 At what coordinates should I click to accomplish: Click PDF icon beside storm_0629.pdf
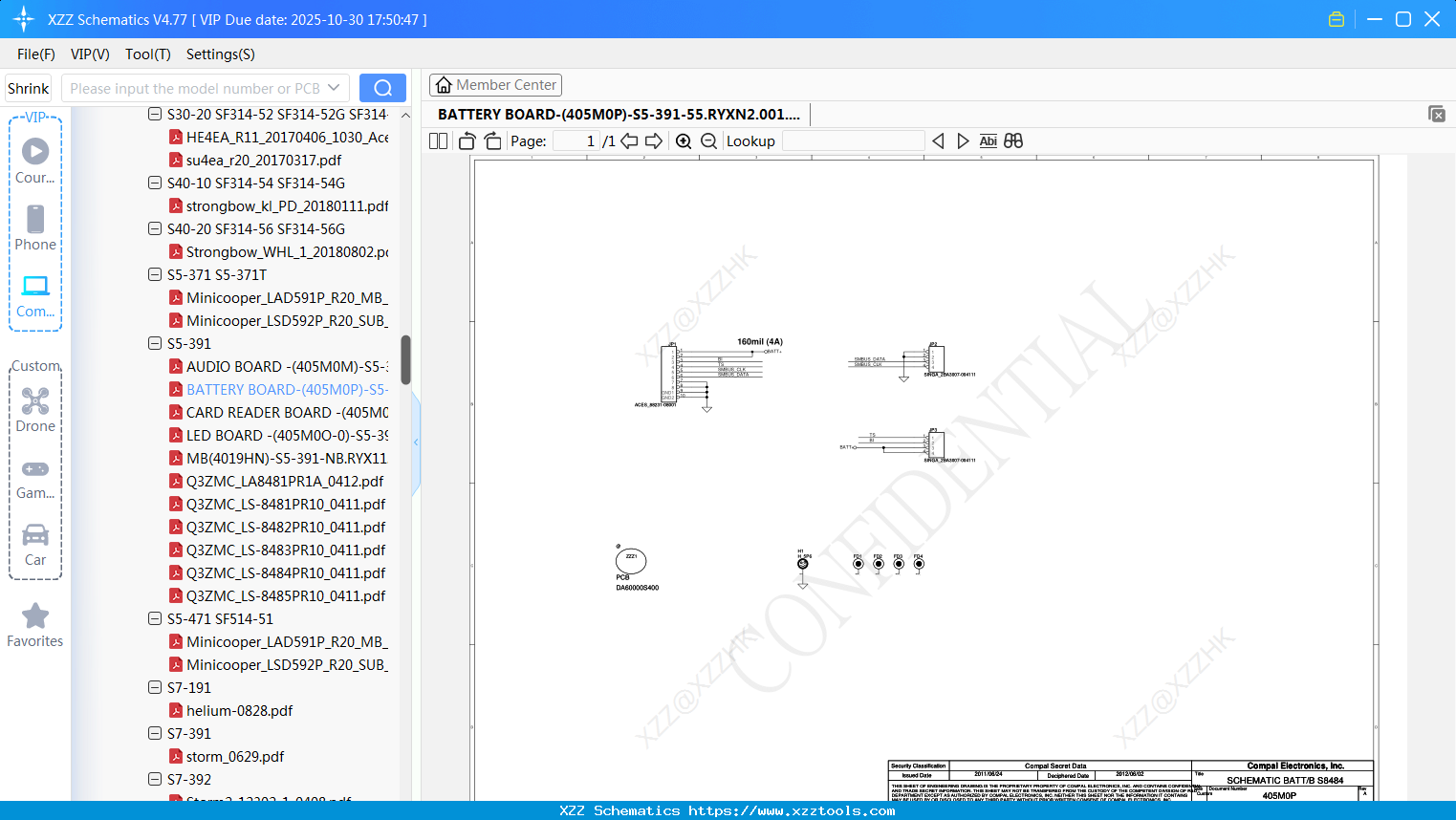tap(176, 756)
